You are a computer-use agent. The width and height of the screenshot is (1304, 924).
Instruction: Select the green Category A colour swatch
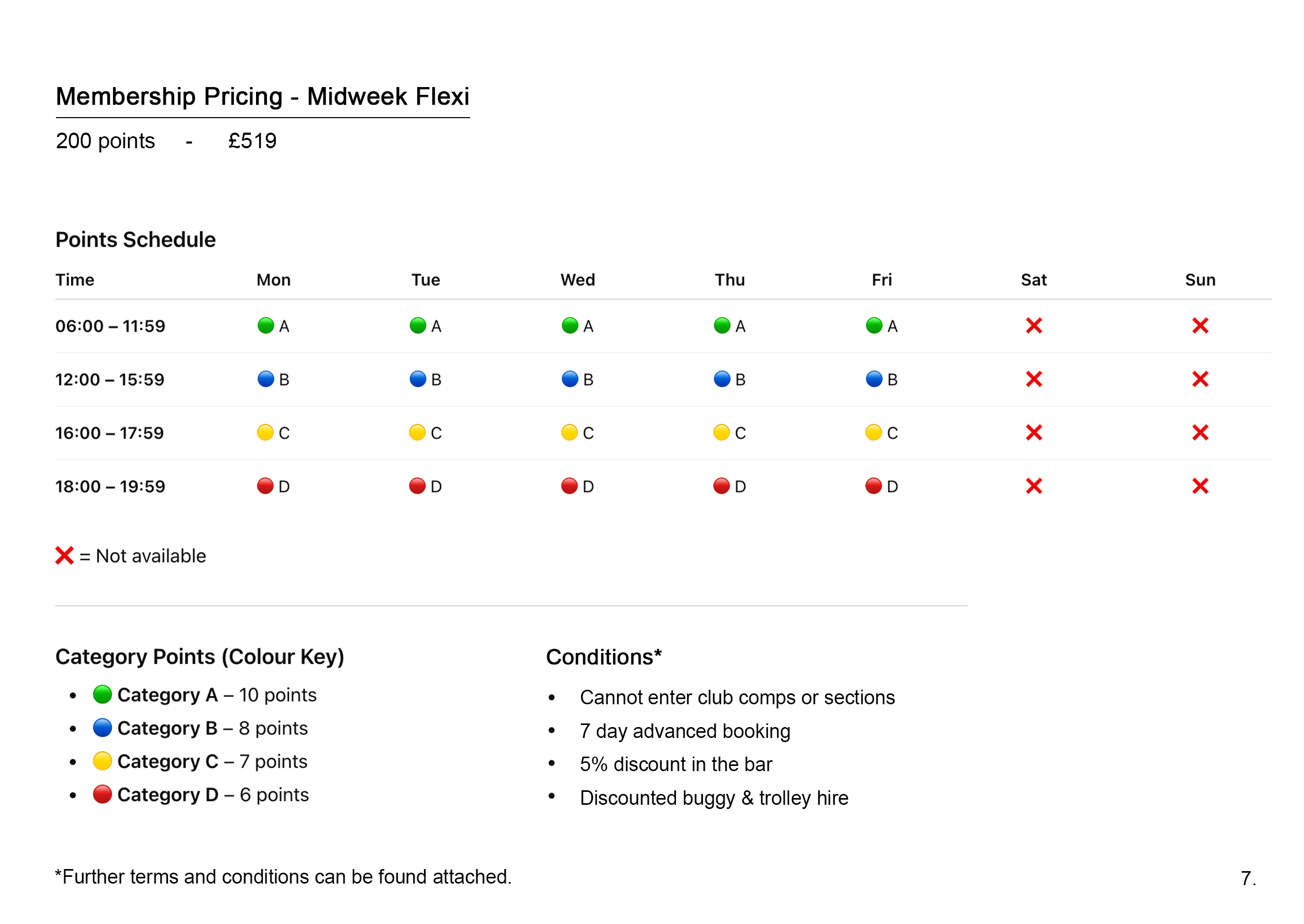(x=103, y=694)
